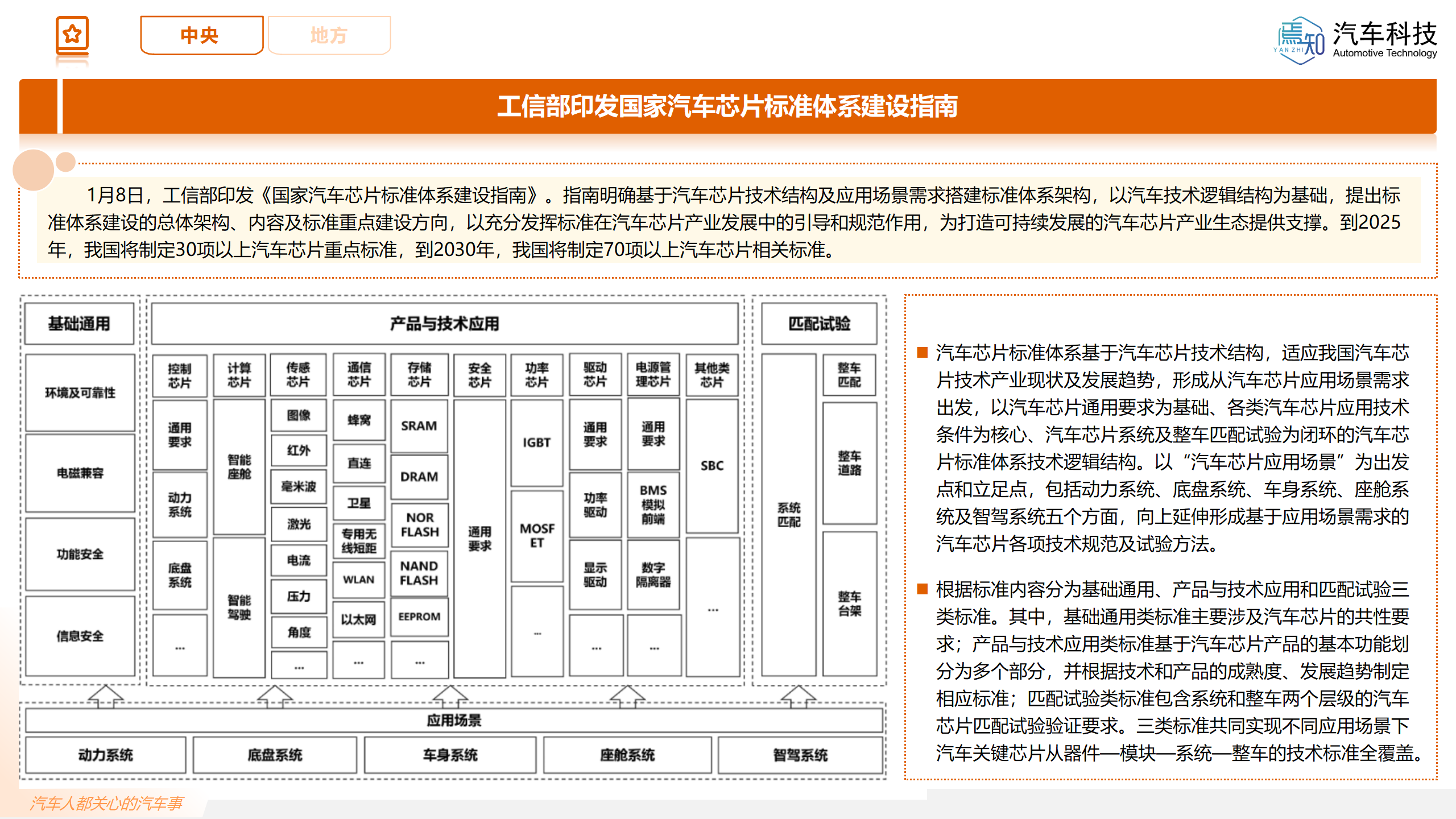
Task: Click the 毫米波 sensor box
Action: point(299,486)
